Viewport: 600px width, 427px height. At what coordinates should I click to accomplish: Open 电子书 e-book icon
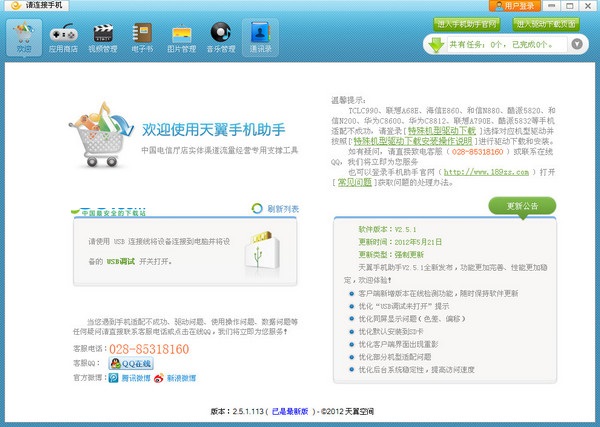click(142, 37)
